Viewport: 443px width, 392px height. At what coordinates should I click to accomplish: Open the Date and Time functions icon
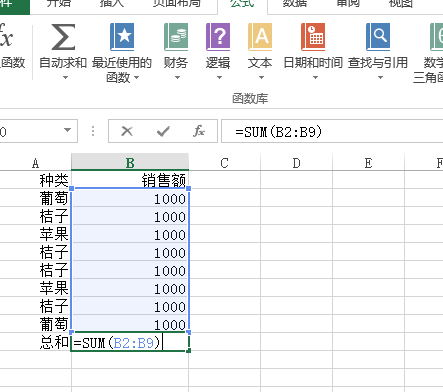coord(313,37)
